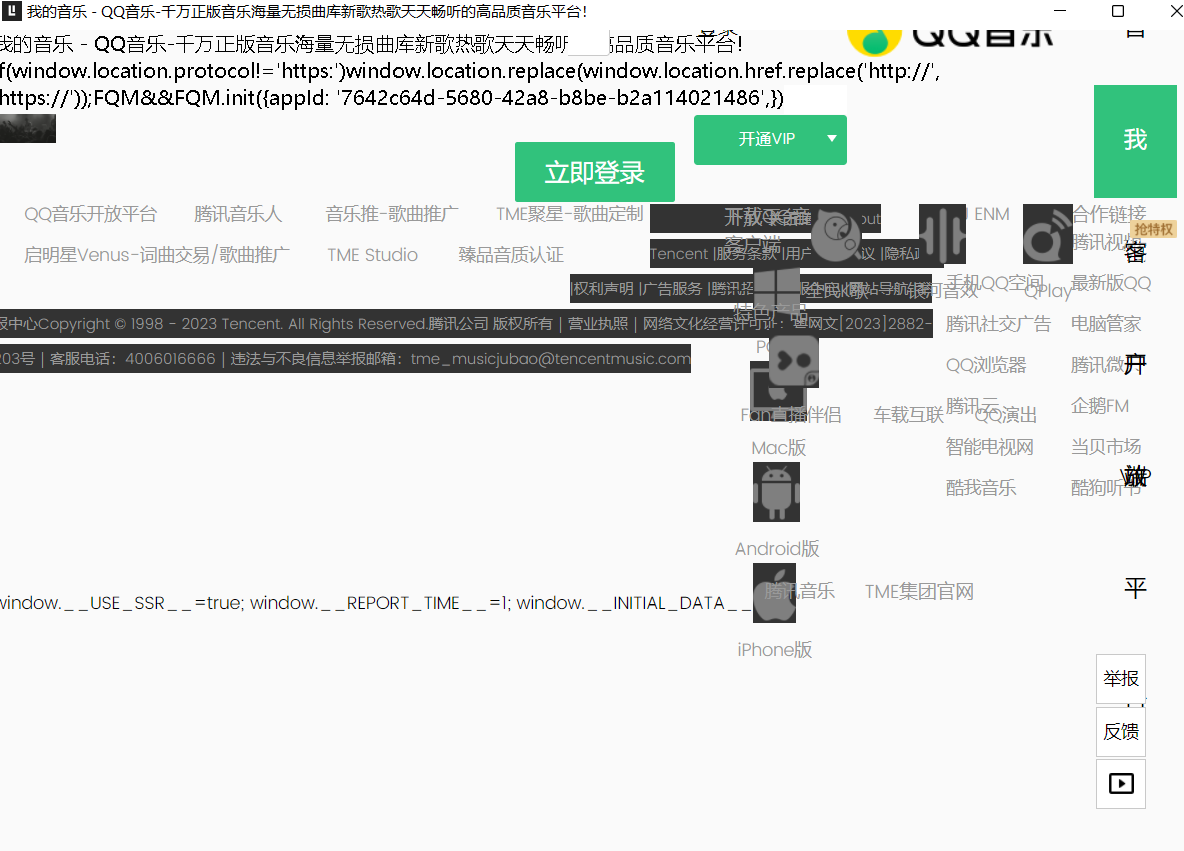Click the Android版 text link
The height and width of the screenshot is (851, 1184).
coord(777,549)
